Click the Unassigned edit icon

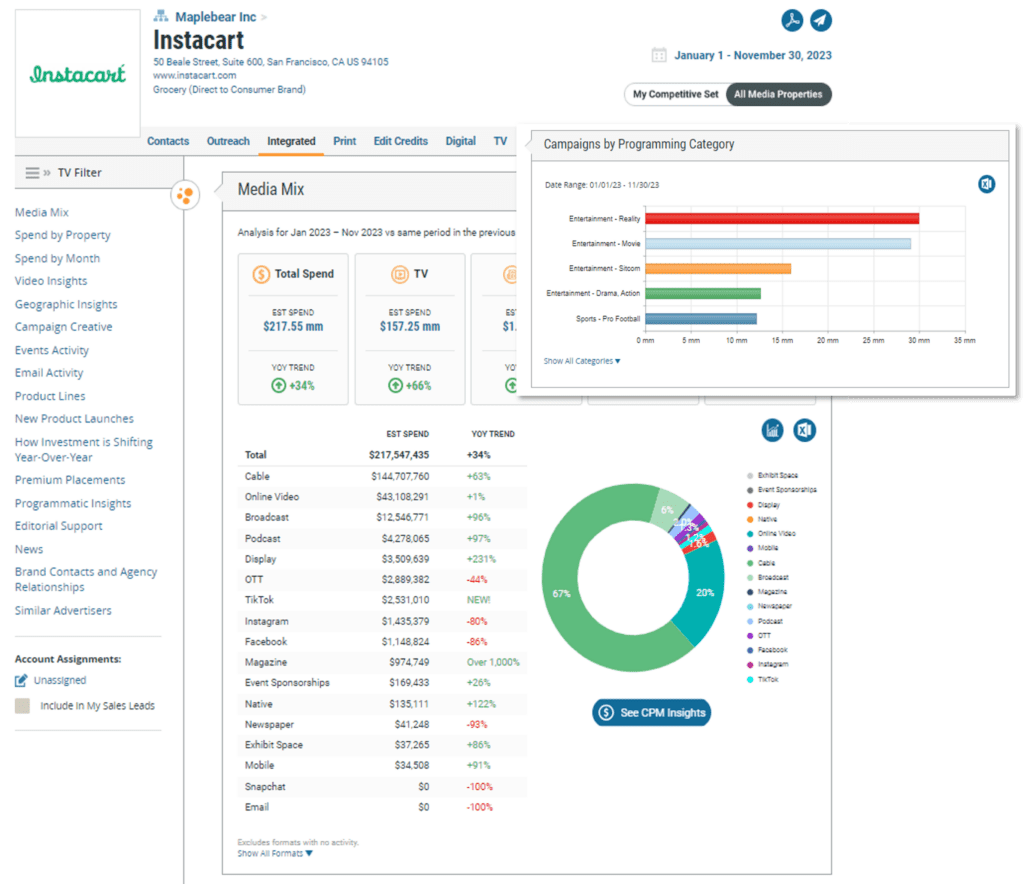coord(22,680)
